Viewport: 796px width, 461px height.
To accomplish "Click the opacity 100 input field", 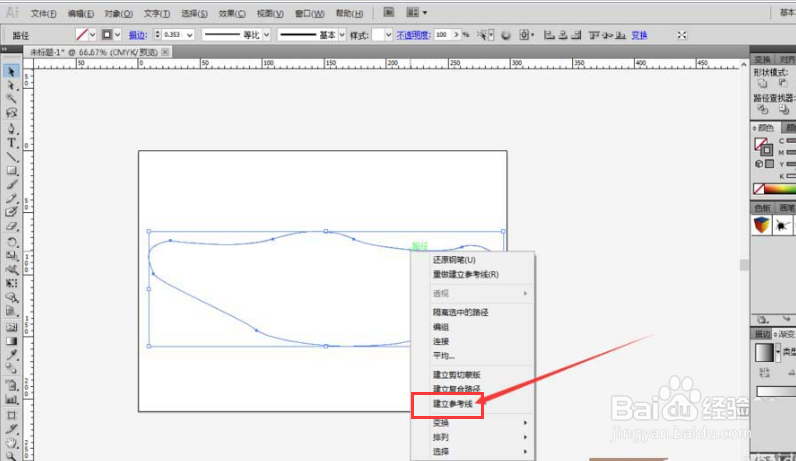I will pos(443,35).
